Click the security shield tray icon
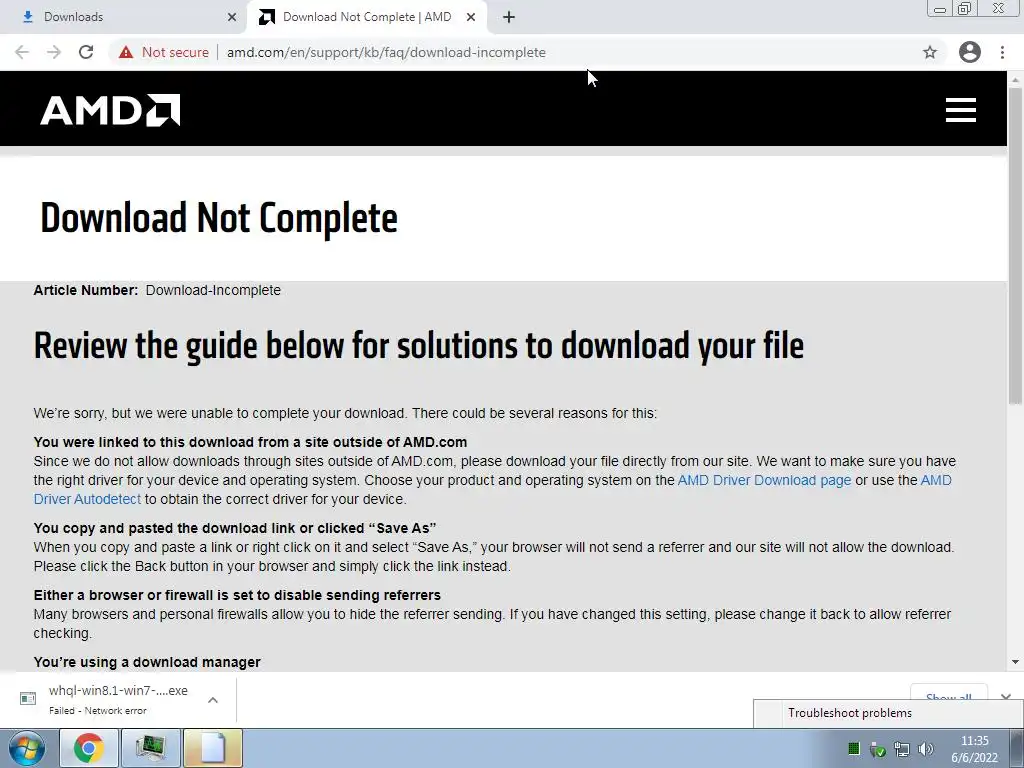This screenshot has height=768, width=1024. tap(878, 750)
